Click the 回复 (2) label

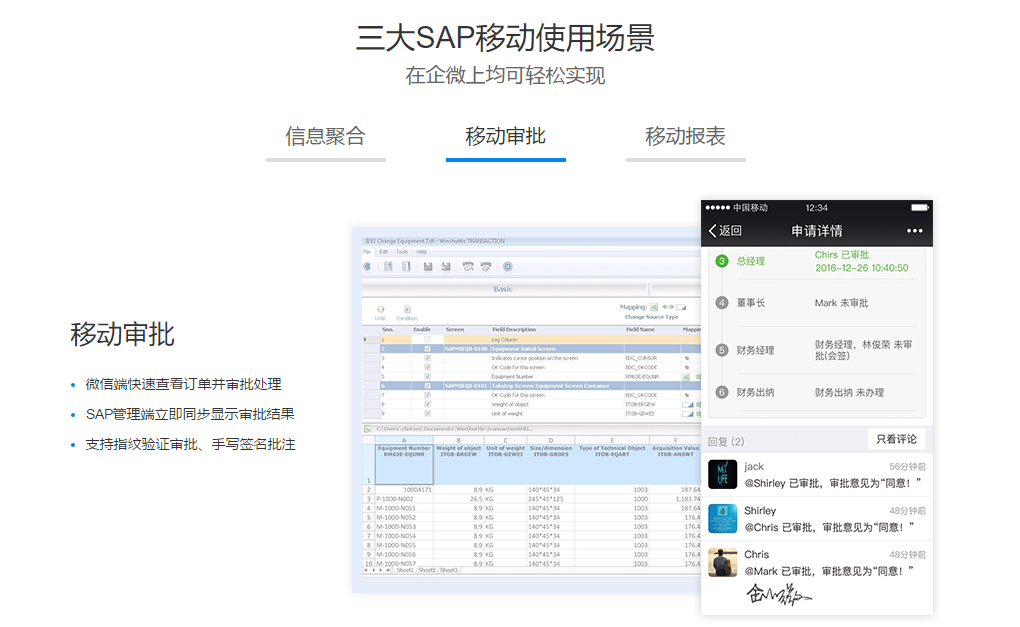[726, 442]
